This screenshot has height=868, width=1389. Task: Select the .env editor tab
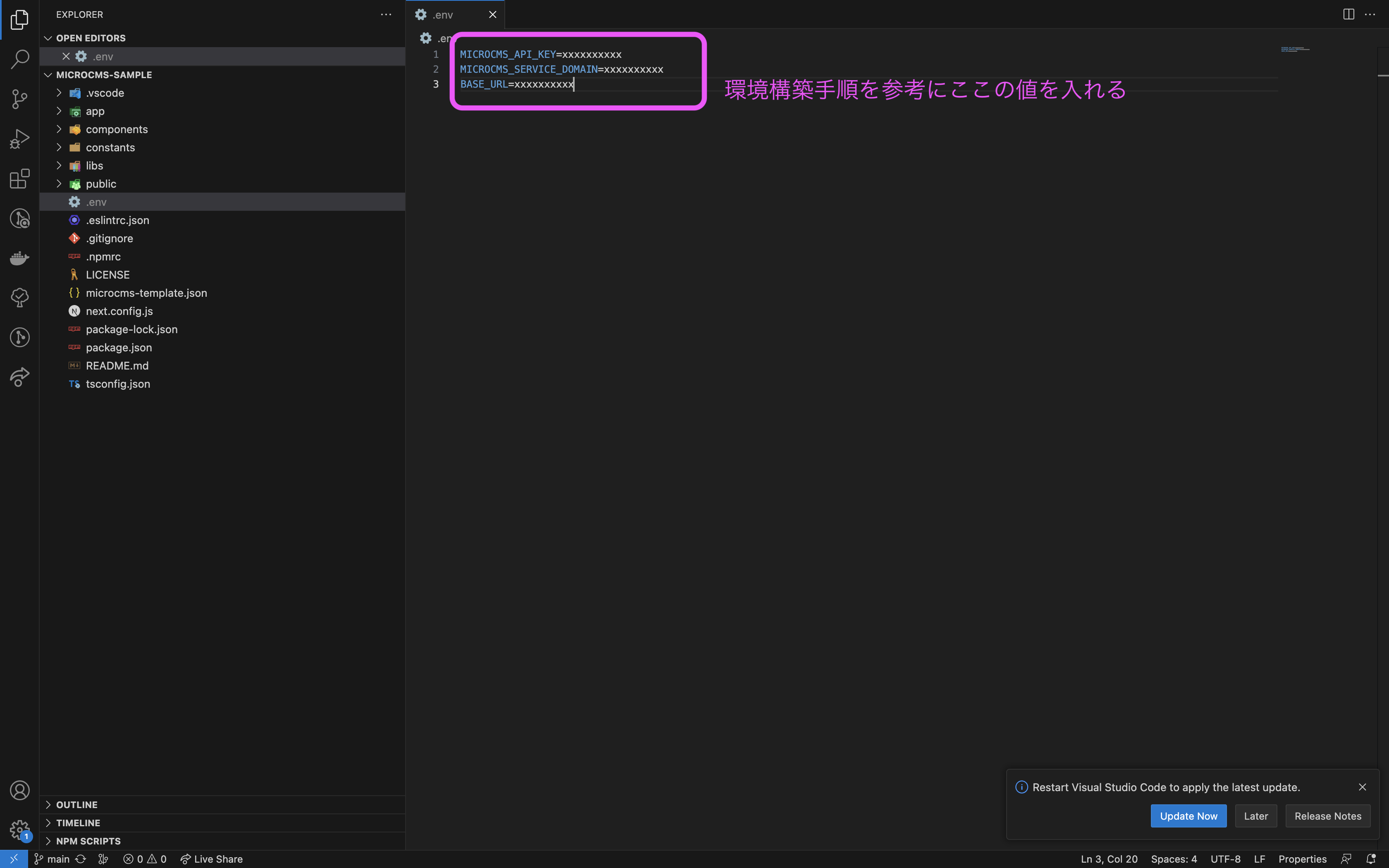click(x=442, y=15)
